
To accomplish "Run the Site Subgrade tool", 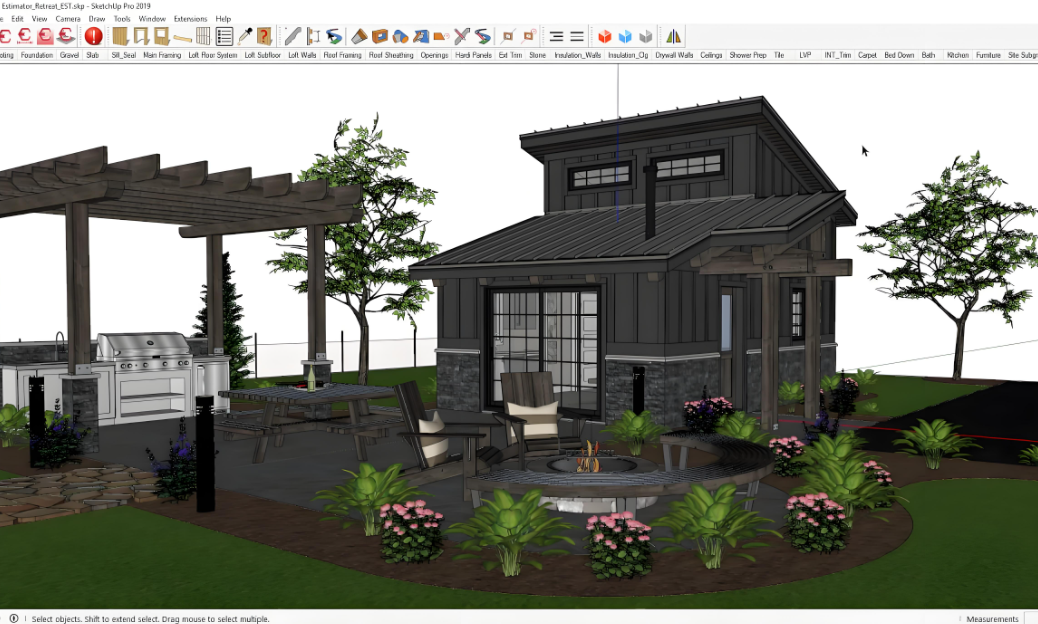I will (x=1022, y=55).
